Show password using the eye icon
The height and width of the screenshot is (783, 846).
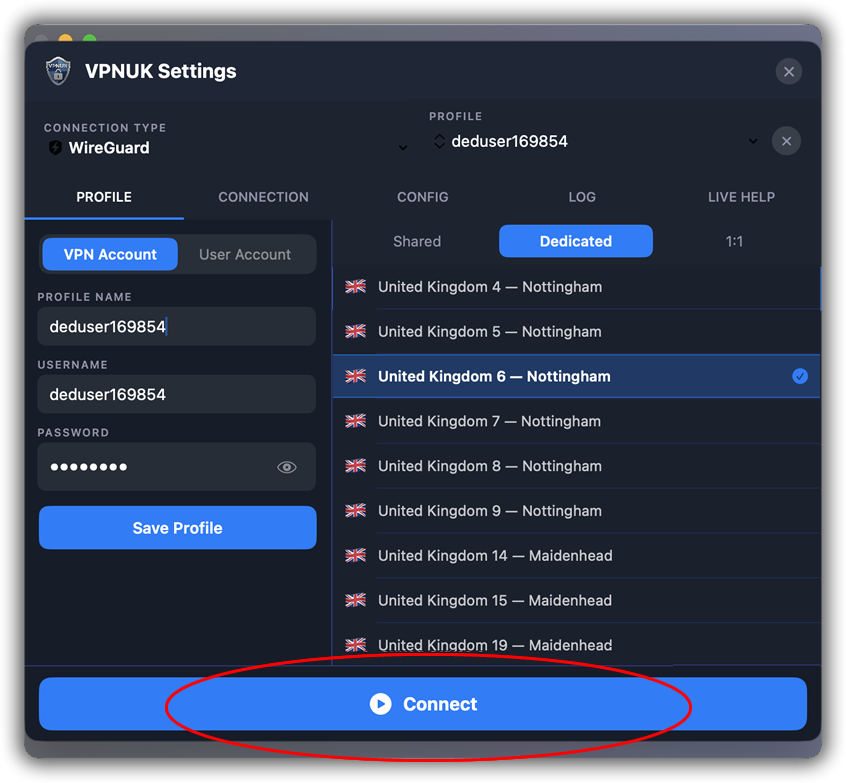286,467
